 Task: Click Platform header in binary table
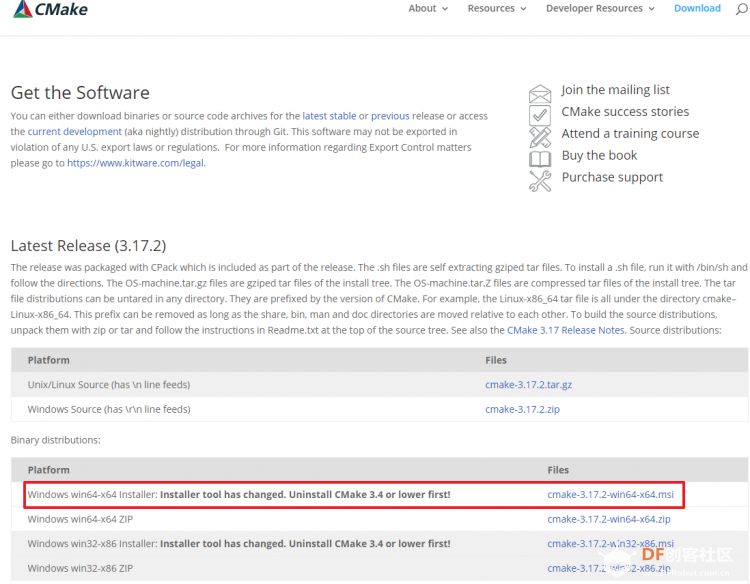[48, 470]
